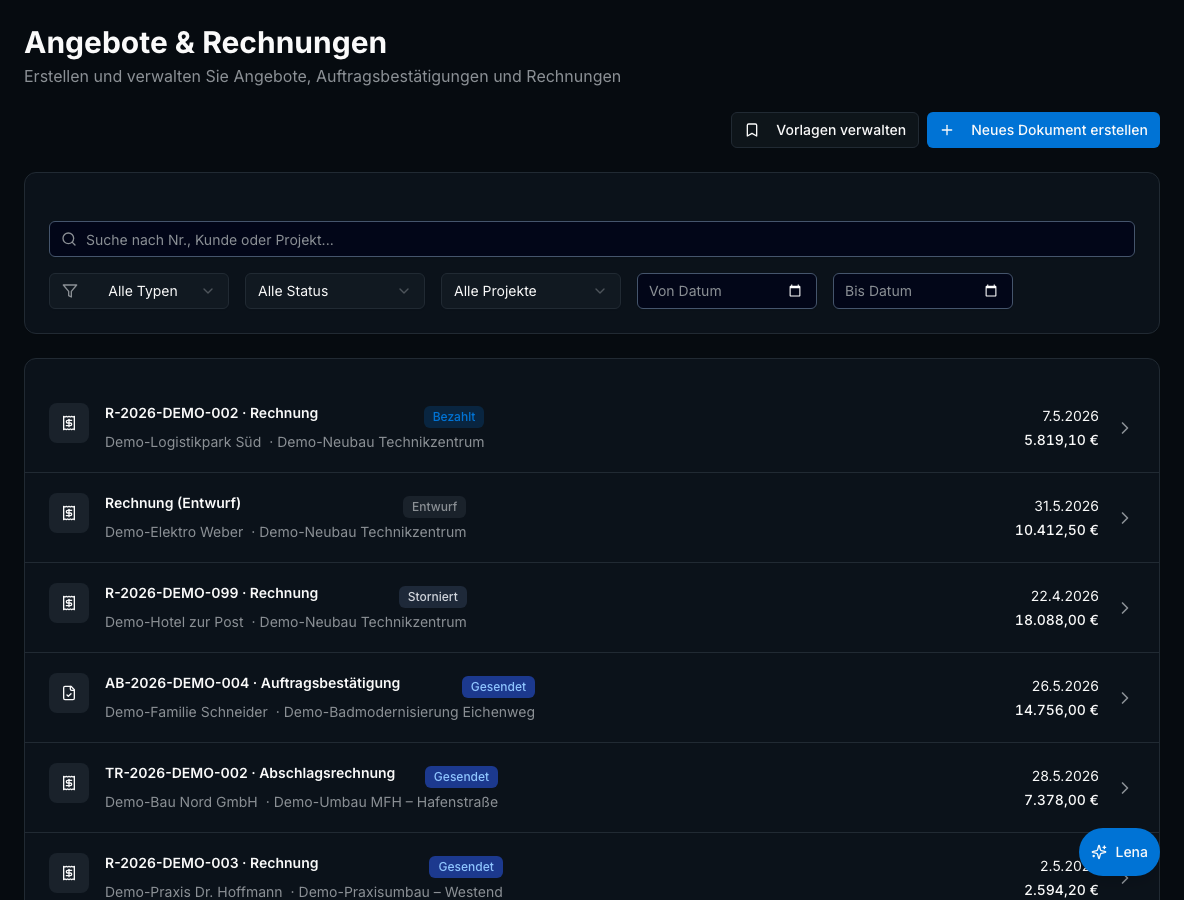The height and width of the screenshot is (900, 1184).
Task: Click amount 7.378,00 €
Action: tap(1061, 800)
